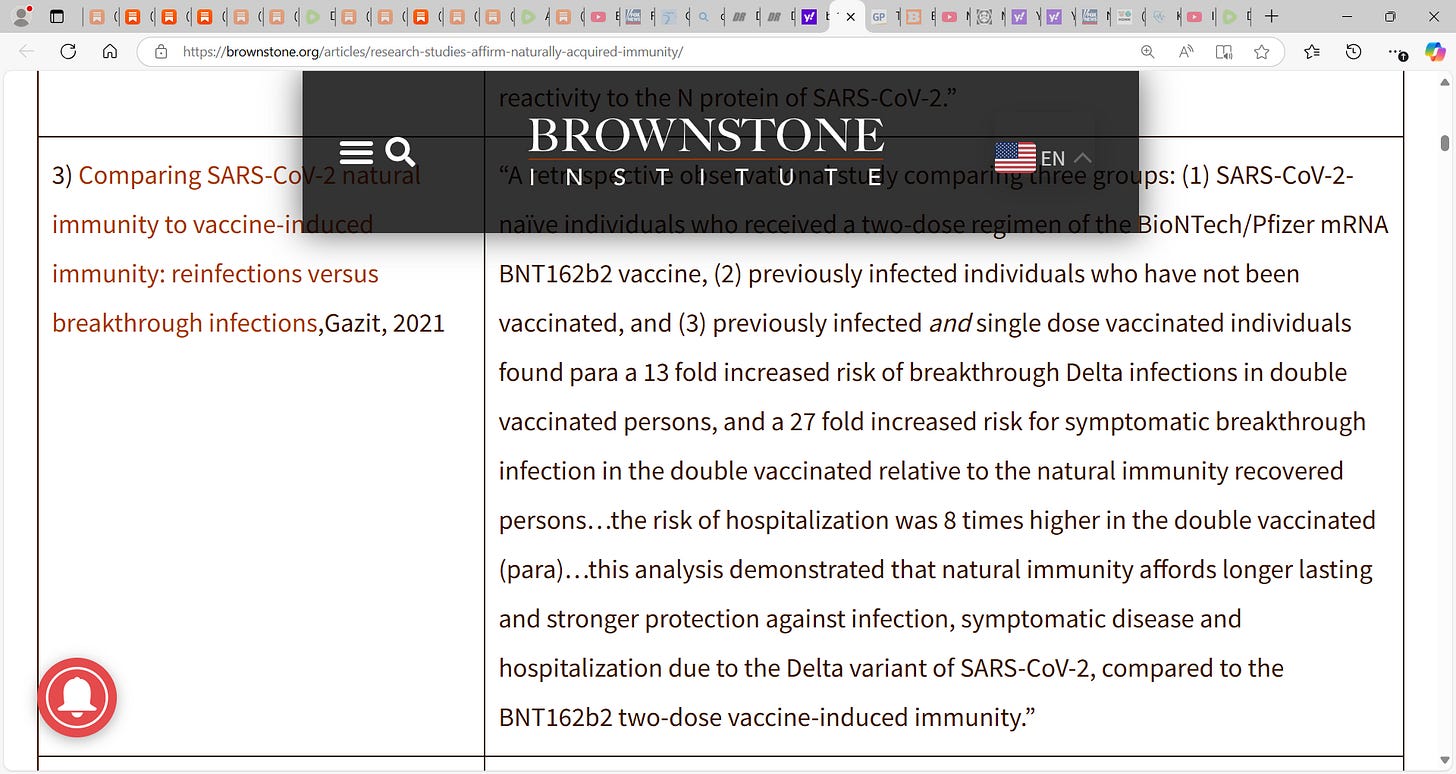Click the 'Gazit, 2021' text
1456x774 pixels.
point(384,323)
